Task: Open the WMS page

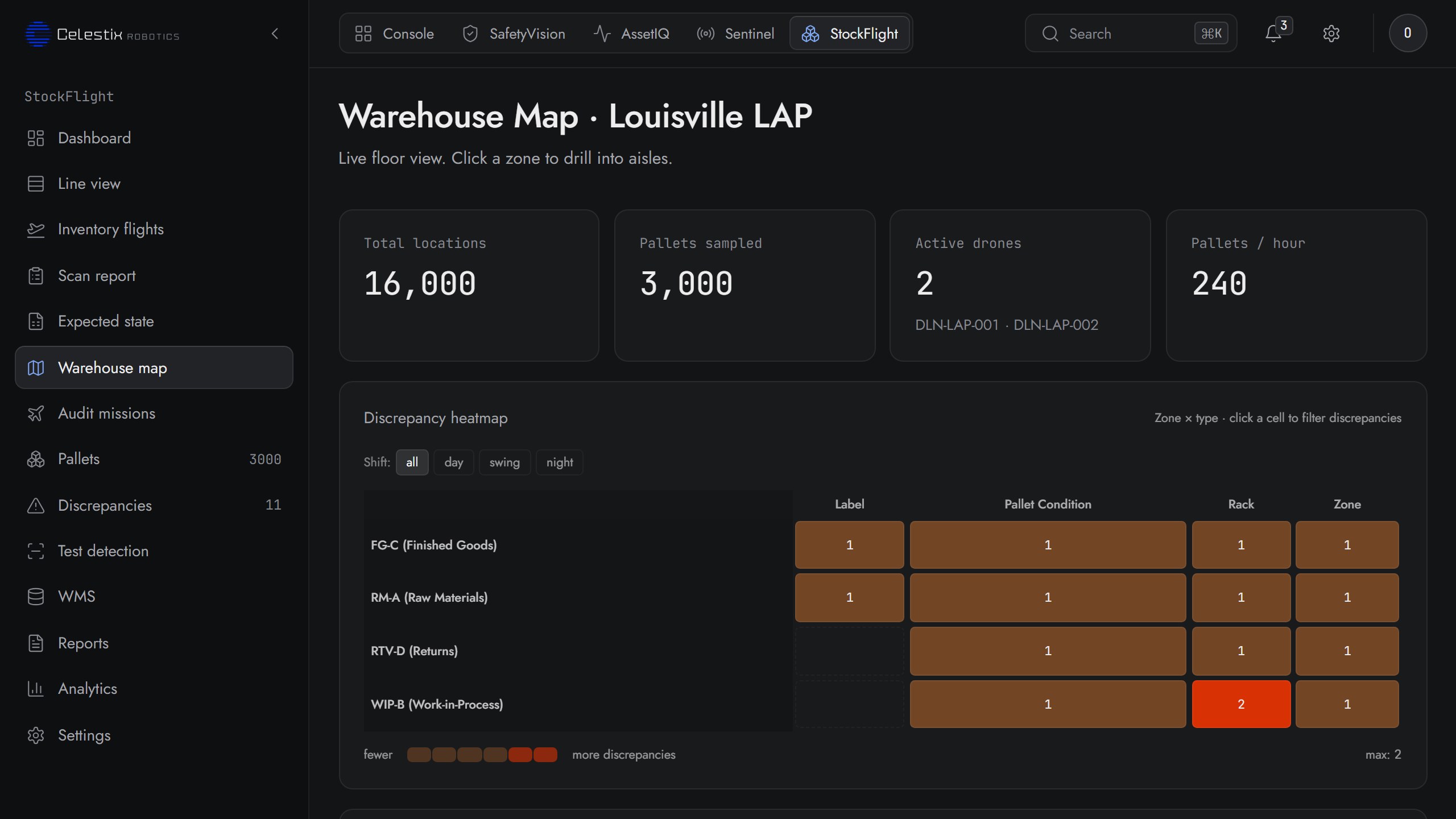Action: click(x=154, y=597)
